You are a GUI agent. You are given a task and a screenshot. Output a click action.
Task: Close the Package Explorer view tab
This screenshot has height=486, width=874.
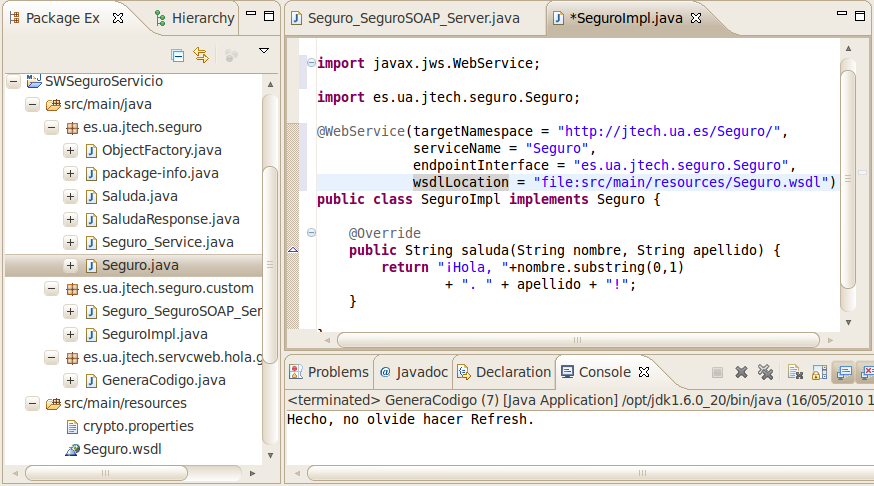[118, 18]
